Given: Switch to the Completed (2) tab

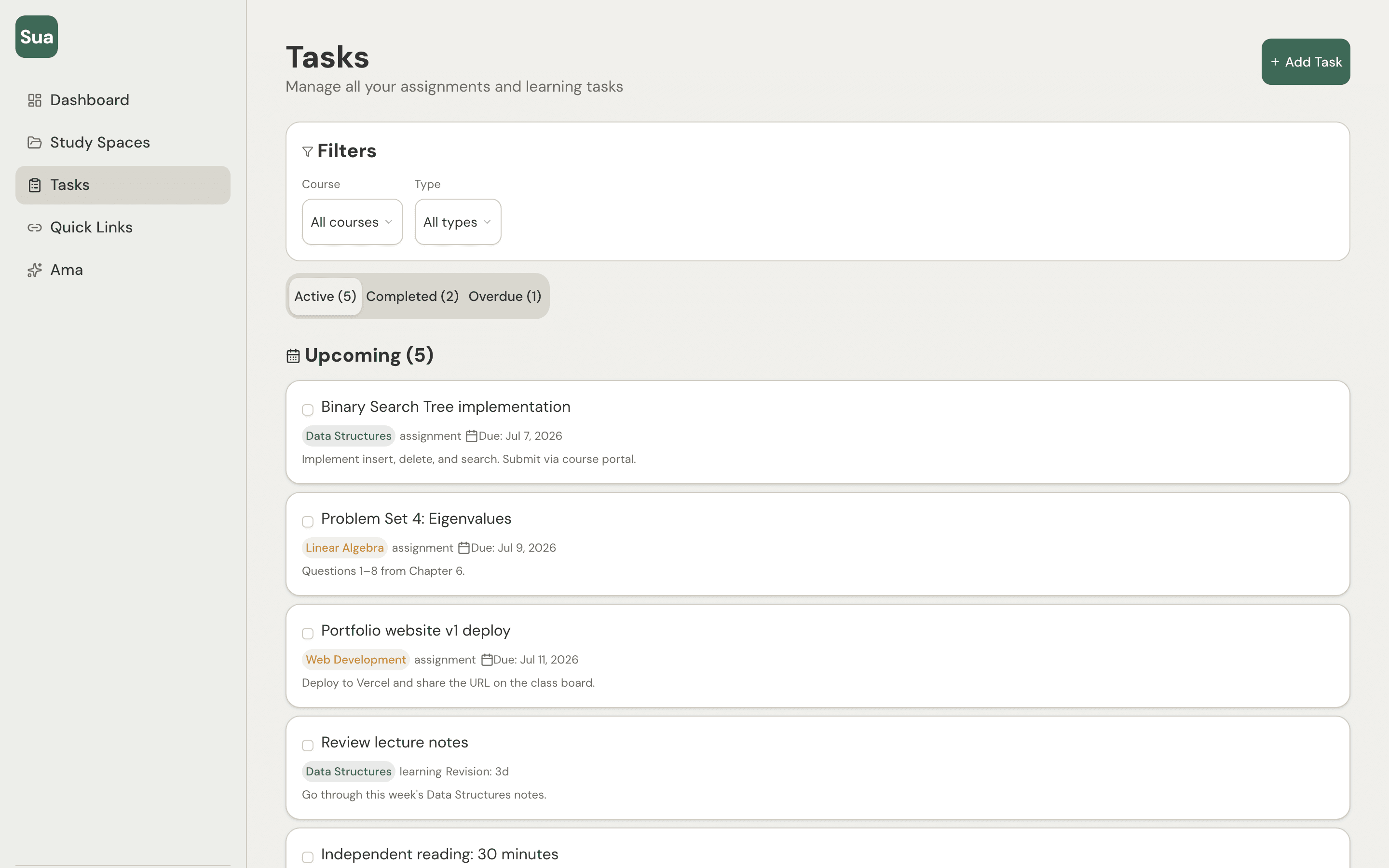Looking at the screenshot, I should [x=412, y=297].
